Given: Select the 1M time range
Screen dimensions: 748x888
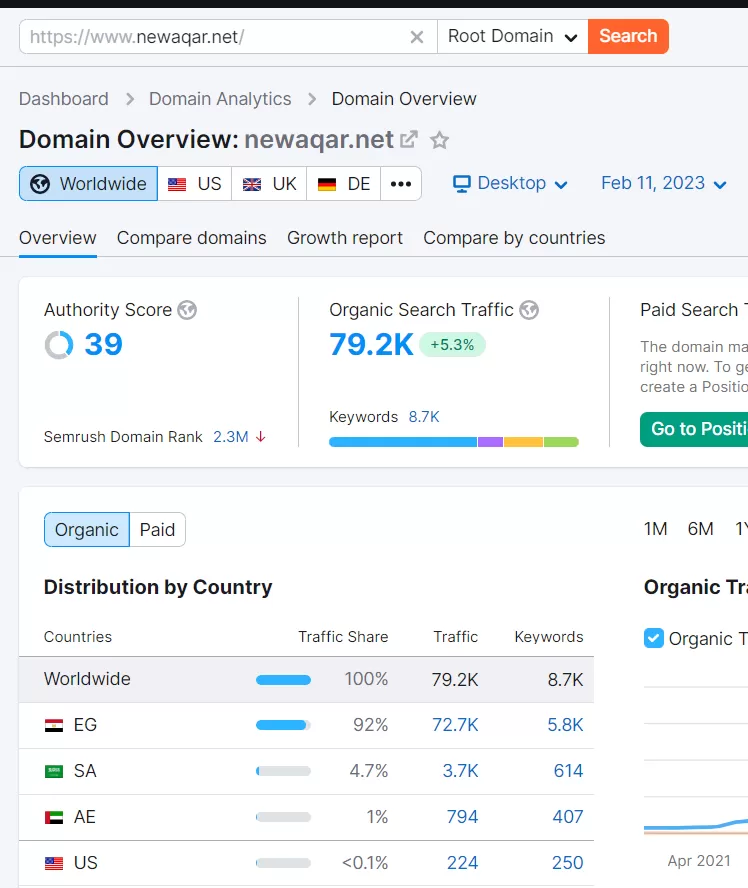Looking at the screenshot, I should (655, 529).
